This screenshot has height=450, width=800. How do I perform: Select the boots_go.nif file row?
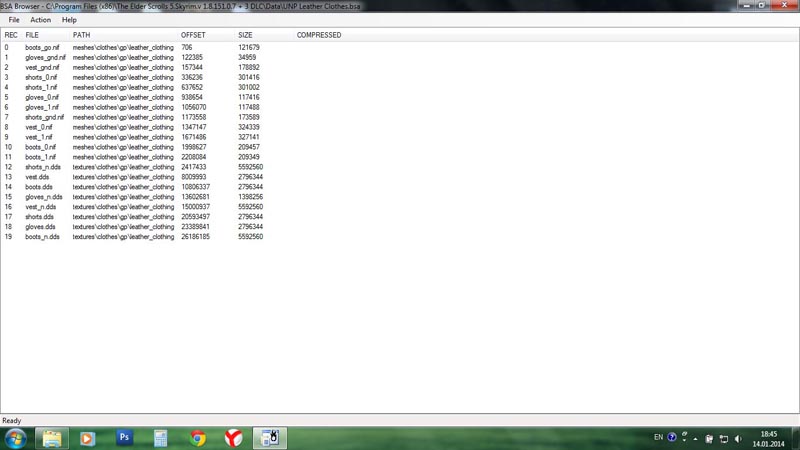pos(42,47)
